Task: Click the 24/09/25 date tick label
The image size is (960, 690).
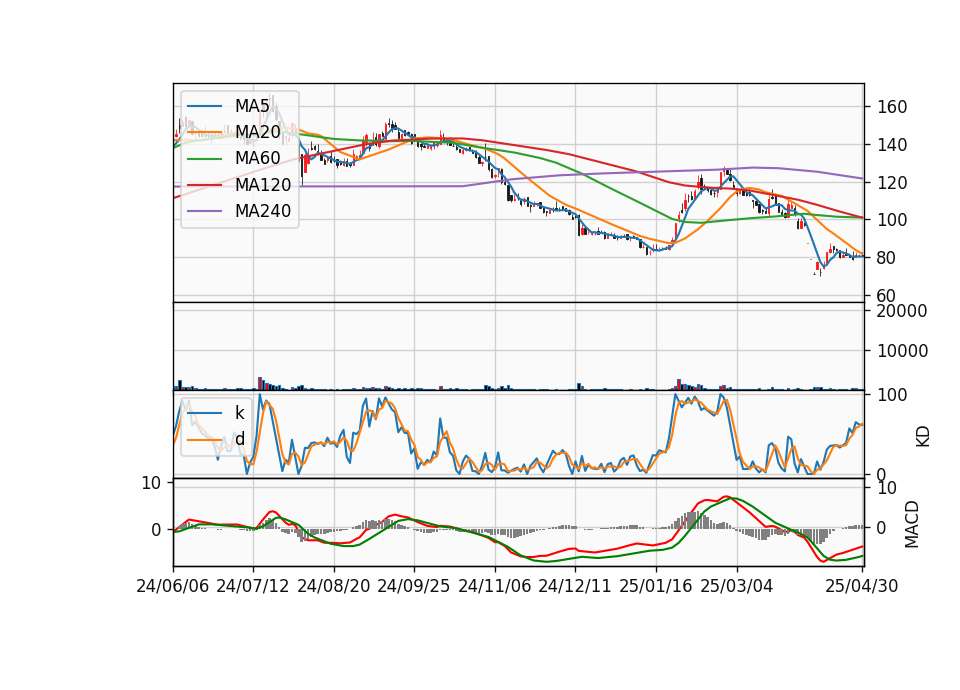Action: (x=414, y=586)
